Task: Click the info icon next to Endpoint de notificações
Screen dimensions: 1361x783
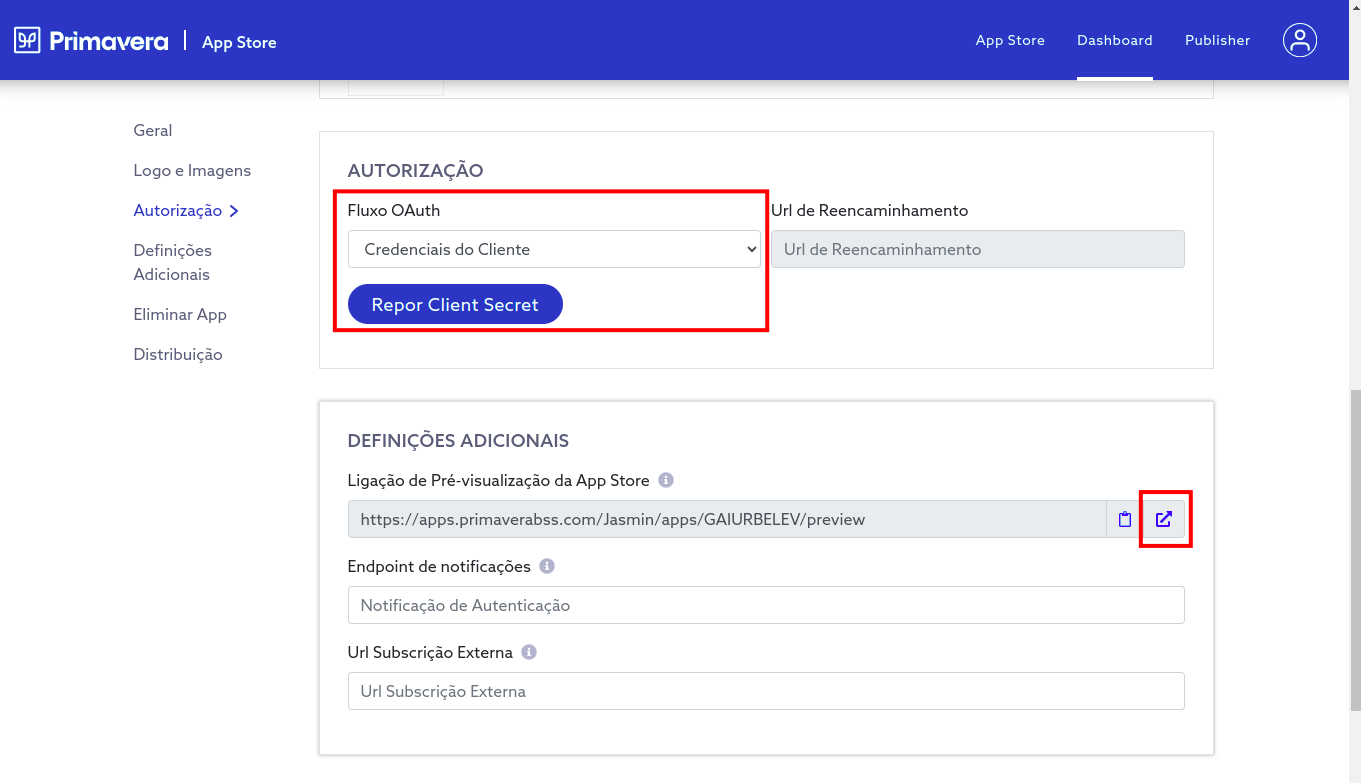Action: [546, 565]
